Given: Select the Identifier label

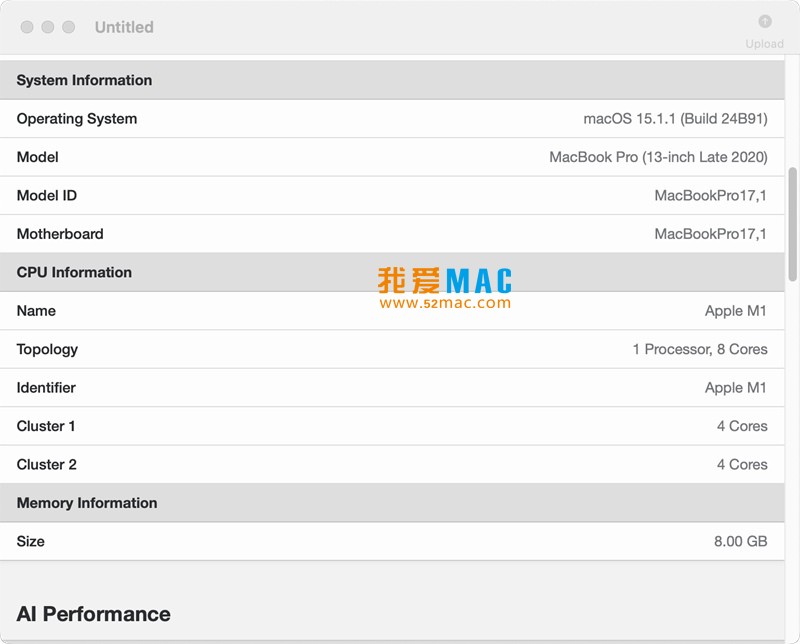Looking at the screenshot, I should (46, 388).
